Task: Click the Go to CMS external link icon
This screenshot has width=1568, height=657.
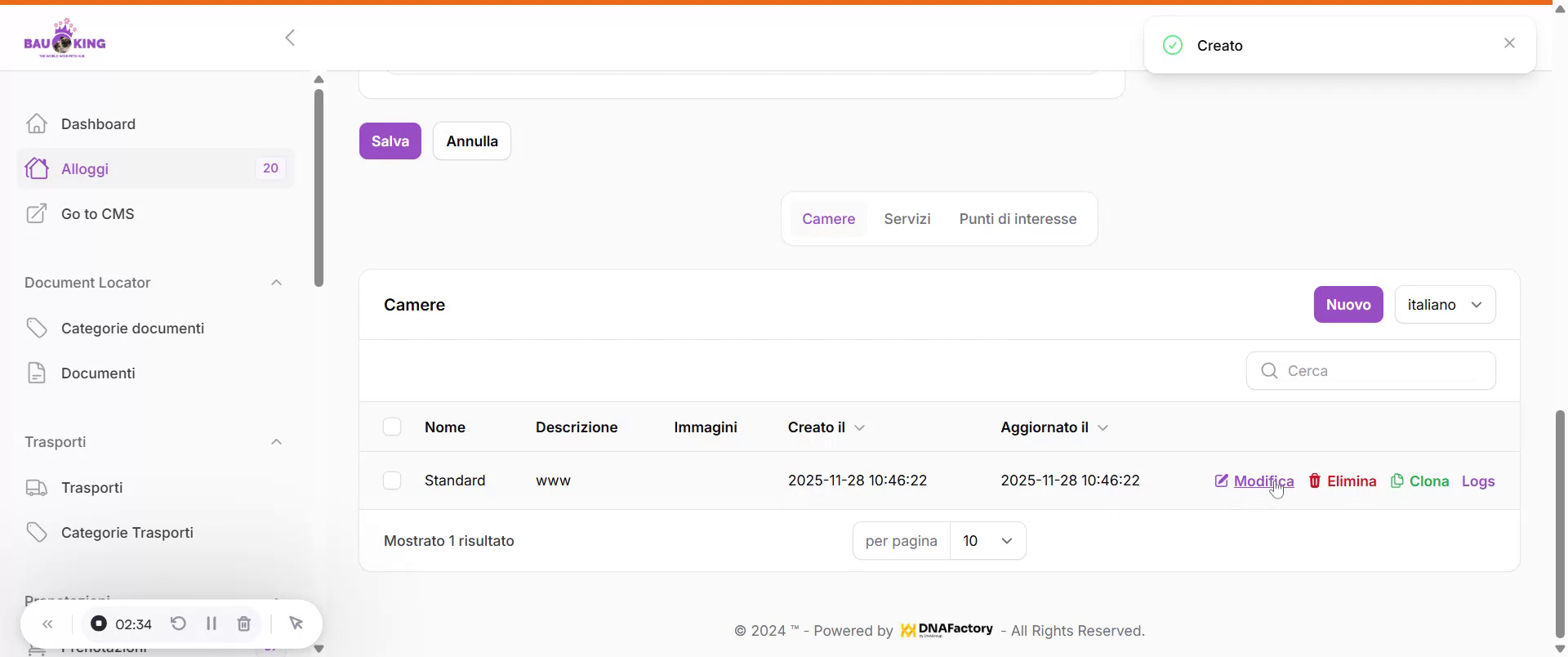Action: [36, 213]
